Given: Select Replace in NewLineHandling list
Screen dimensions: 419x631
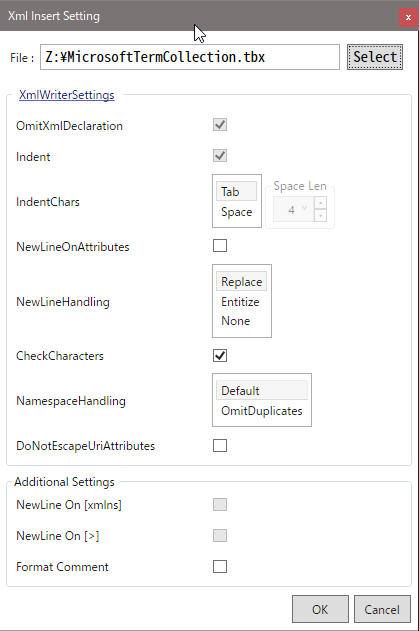Looking at the screenshot, I should point(241,281).
